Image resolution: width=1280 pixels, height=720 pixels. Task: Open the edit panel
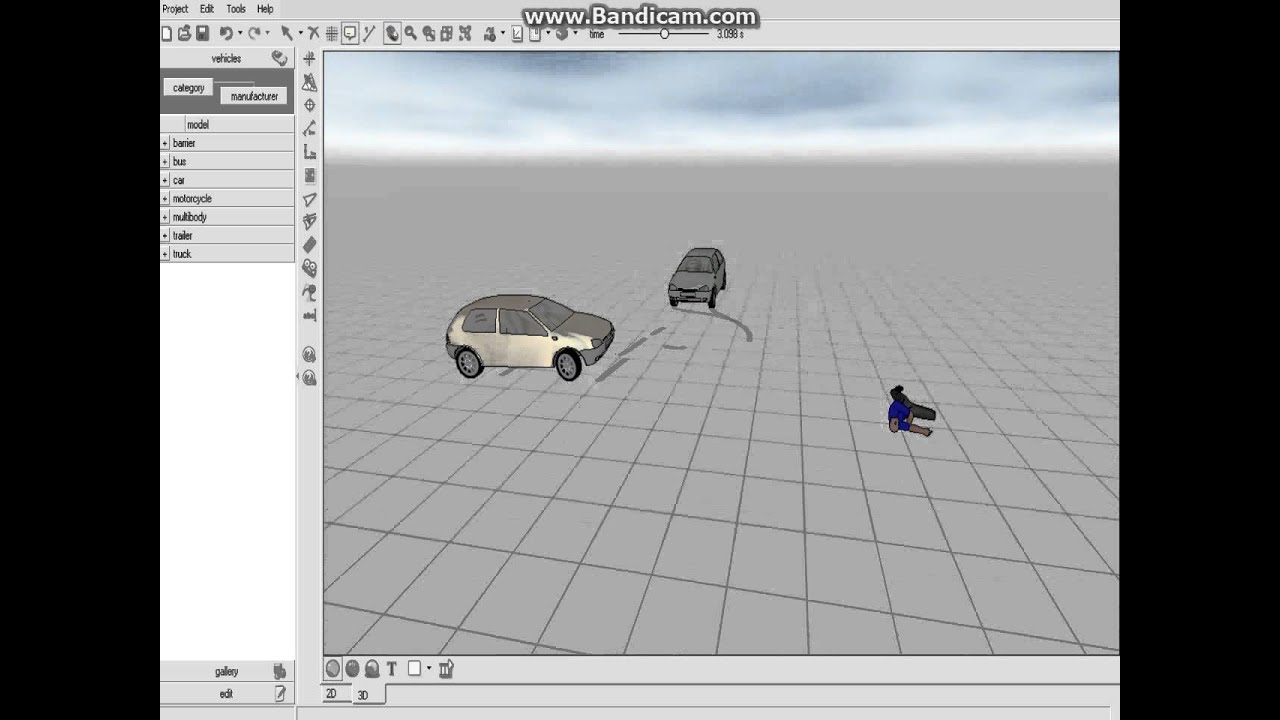(226, 694)
